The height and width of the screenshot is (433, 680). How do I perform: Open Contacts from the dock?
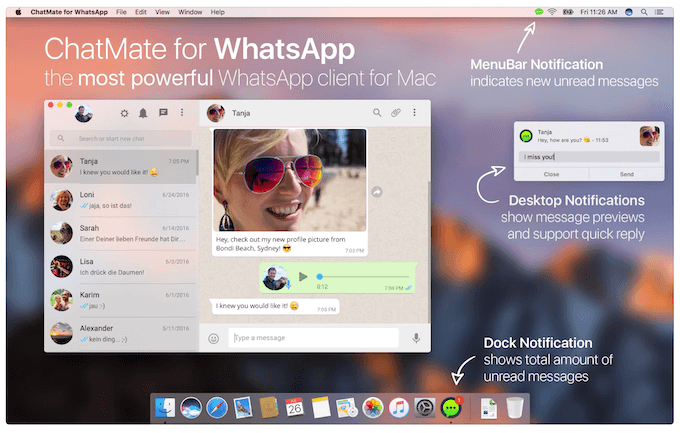coord(269,408)
